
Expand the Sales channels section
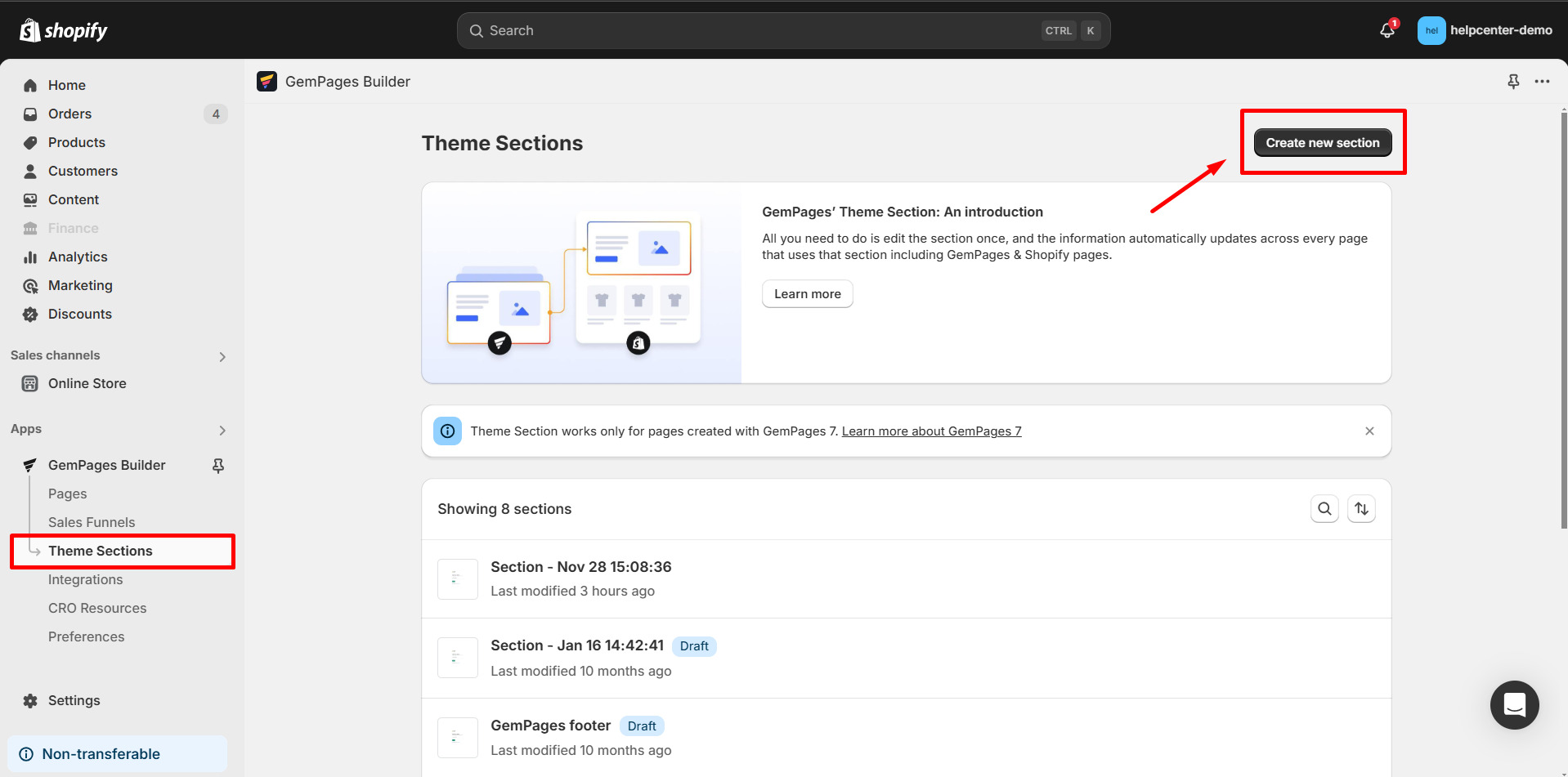222,356
